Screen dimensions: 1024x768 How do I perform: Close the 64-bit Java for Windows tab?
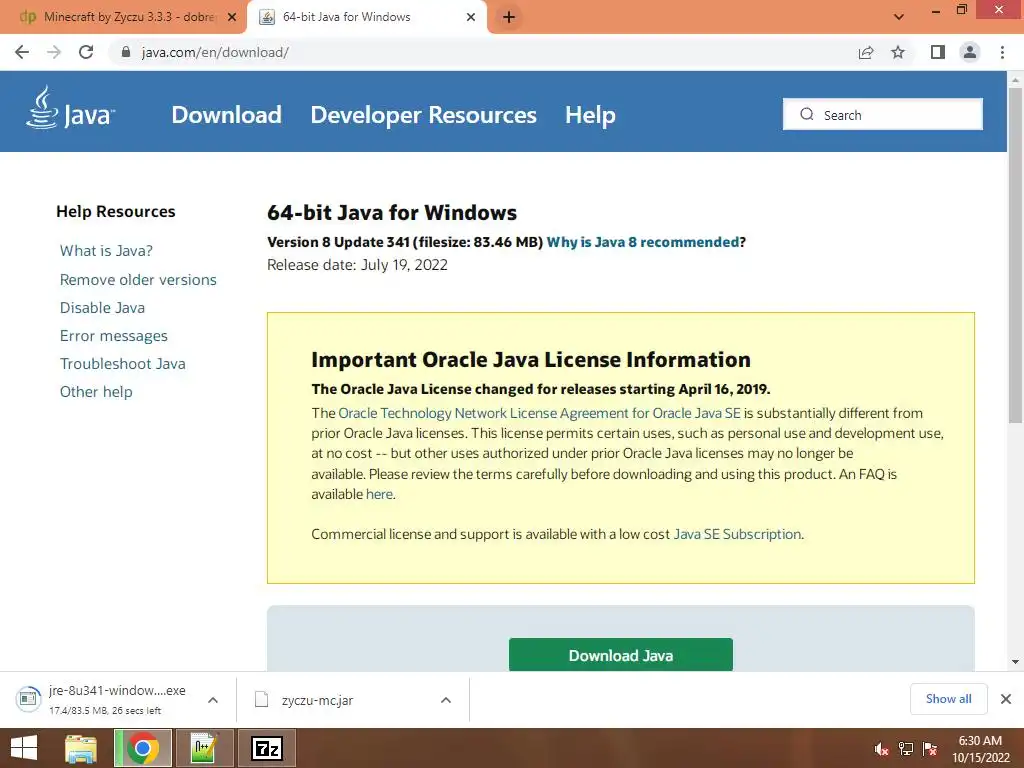point(471,18)
